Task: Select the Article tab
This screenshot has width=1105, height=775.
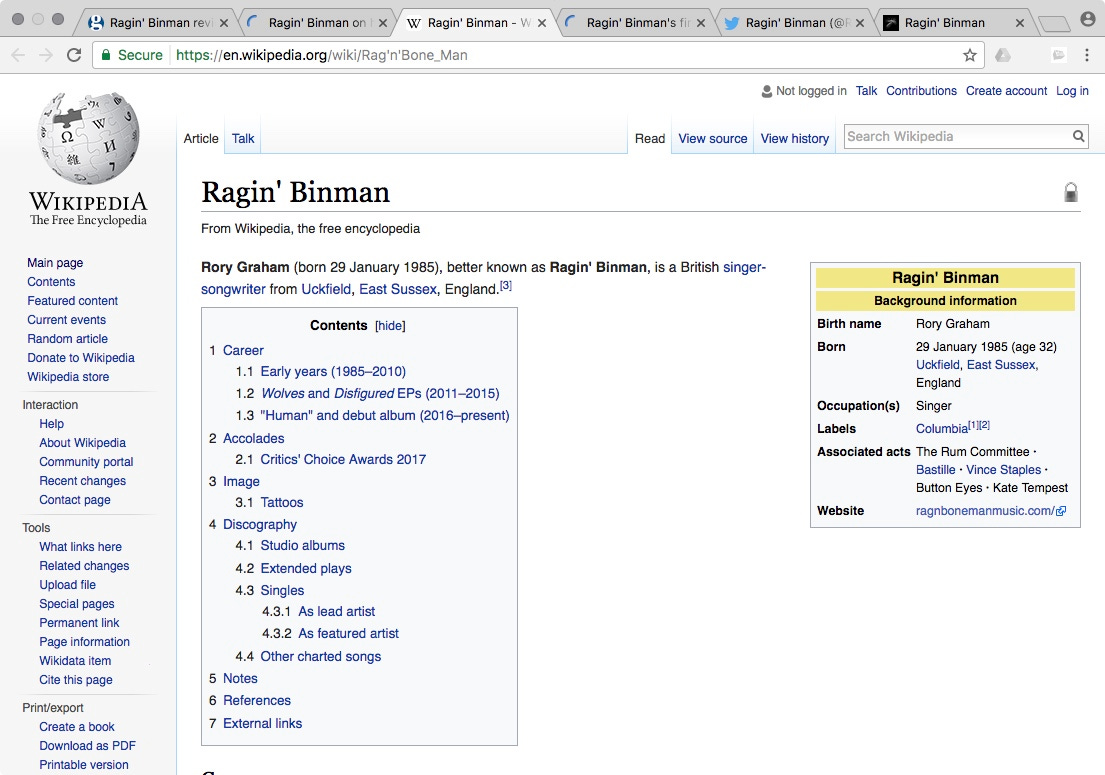Action: [201, 138]
